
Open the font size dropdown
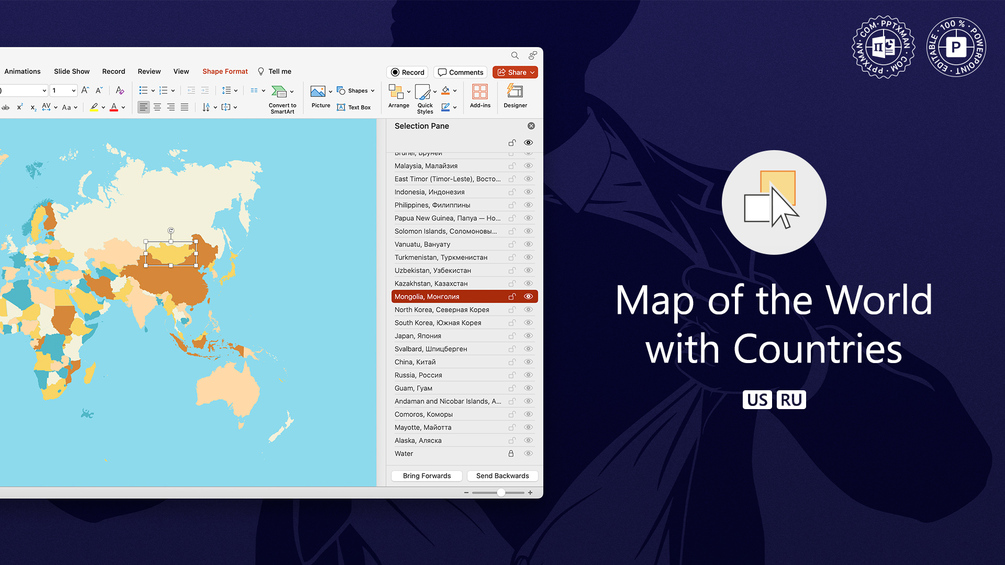(x=72, y=90)
